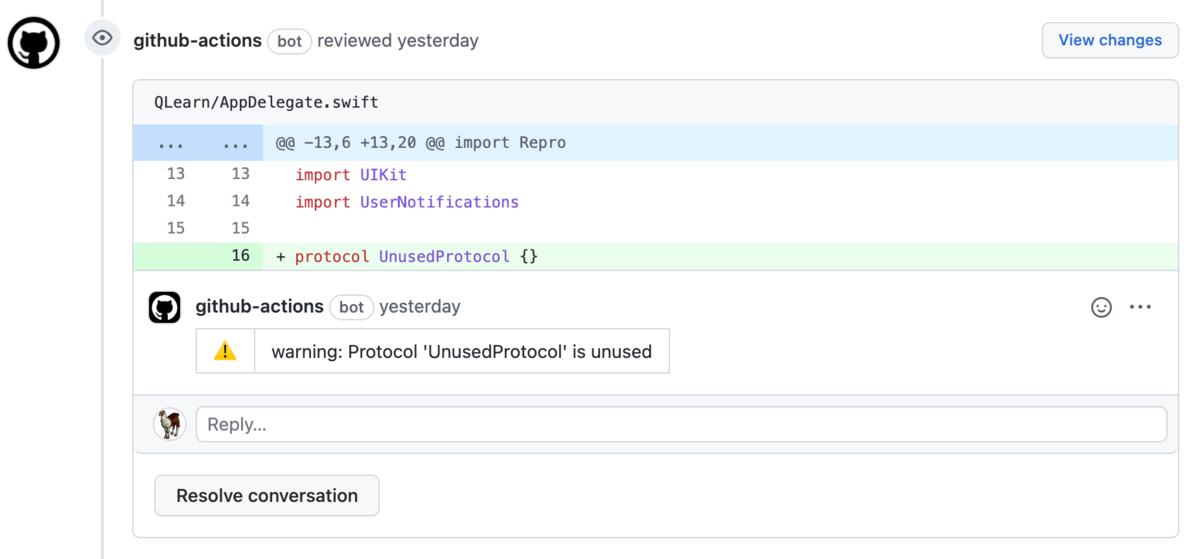Click the View changes button
The height and width of the screenshot is (559, 1200).
point(1110,40)
